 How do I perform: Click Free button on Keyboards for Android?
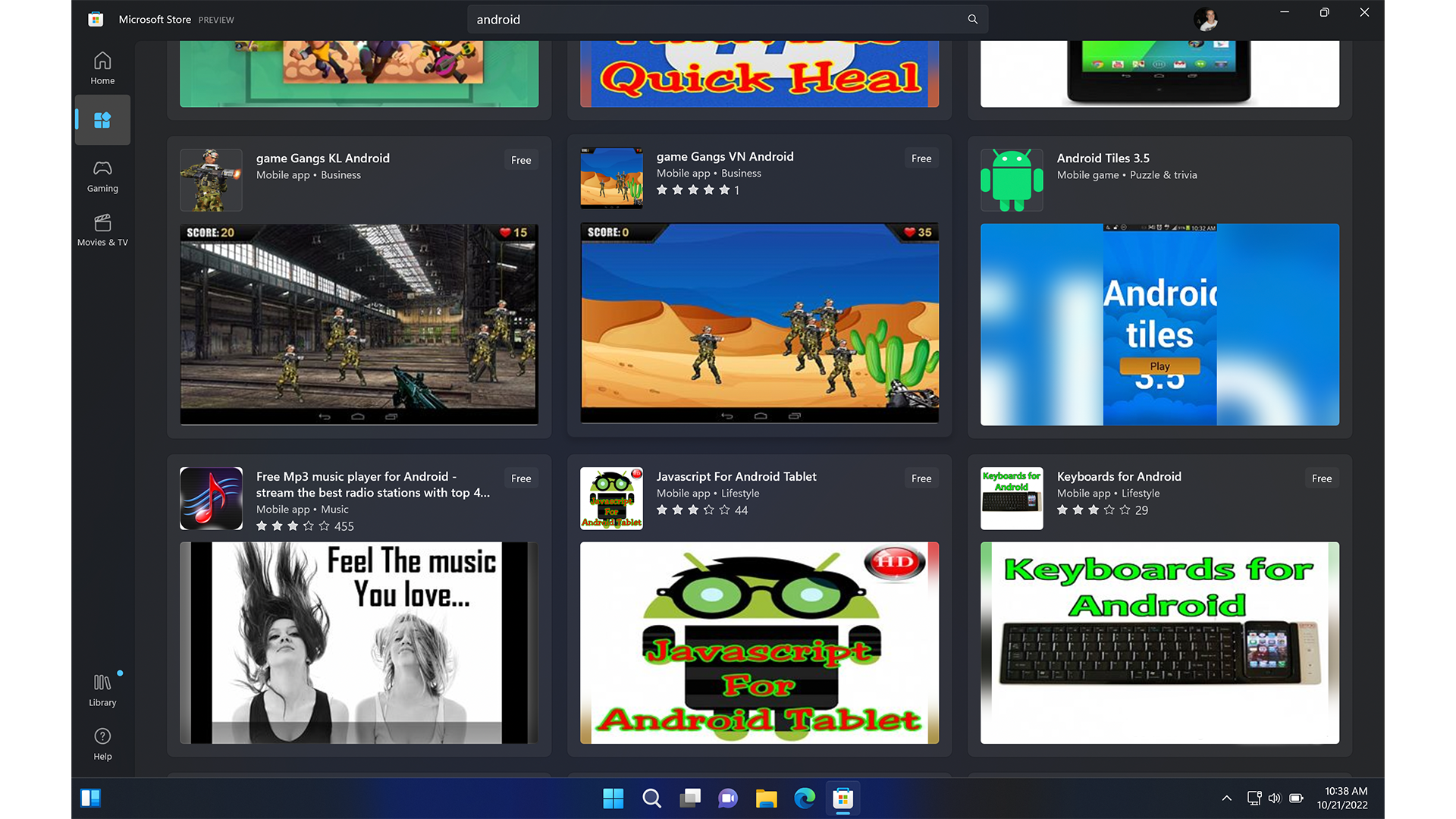pos(1322,479)
